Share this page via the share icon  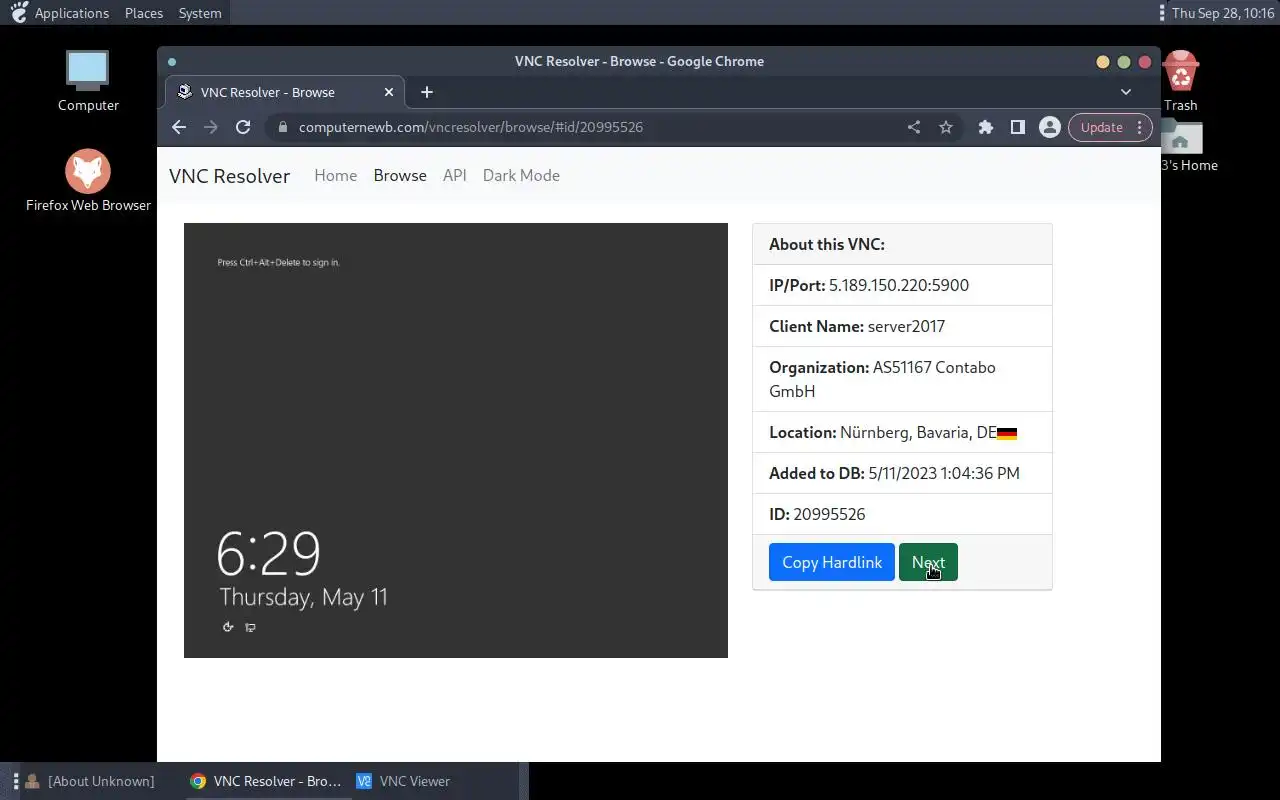[x=914, y=127]
